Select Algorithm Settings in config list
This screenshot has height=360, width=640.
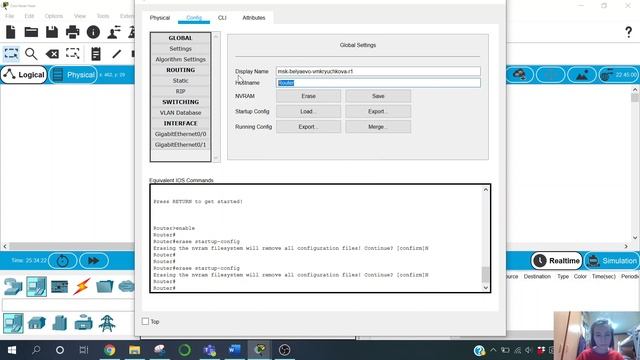pyautogui.click(x=180, y=59)
